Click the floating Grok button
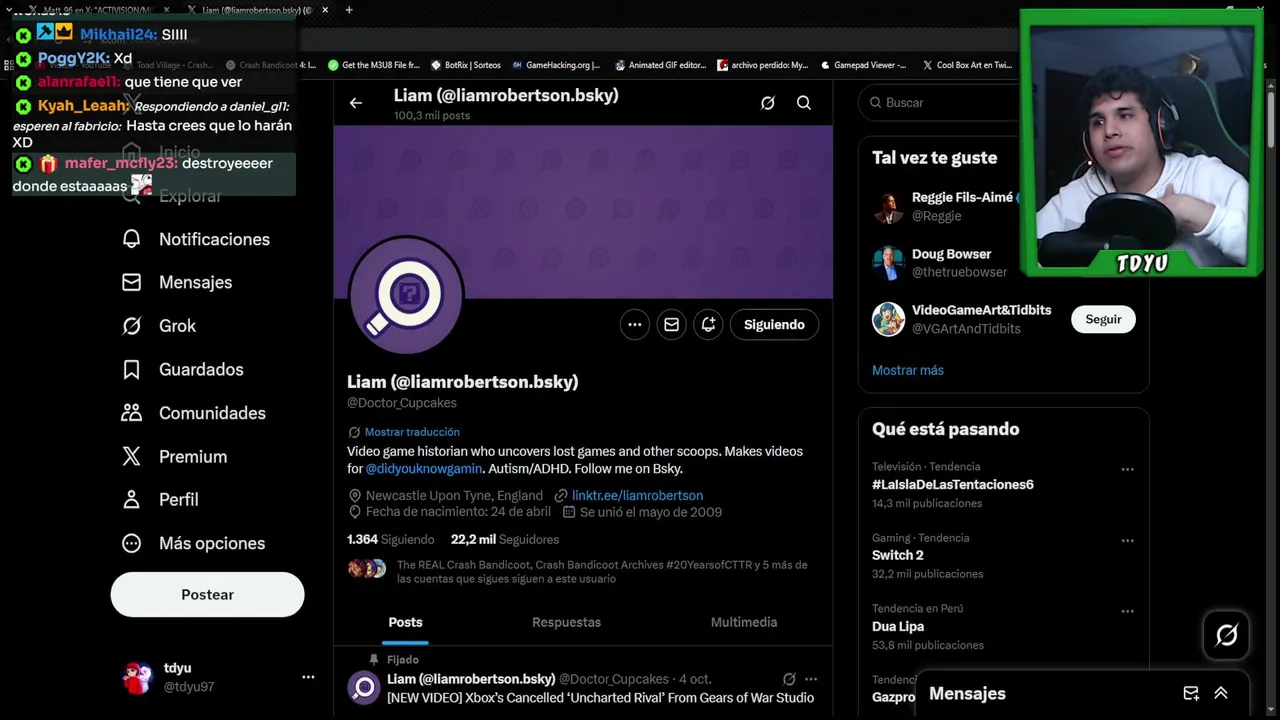Screen dimensions: 1280x720 pyautogui.click(x=1226, y=635)
